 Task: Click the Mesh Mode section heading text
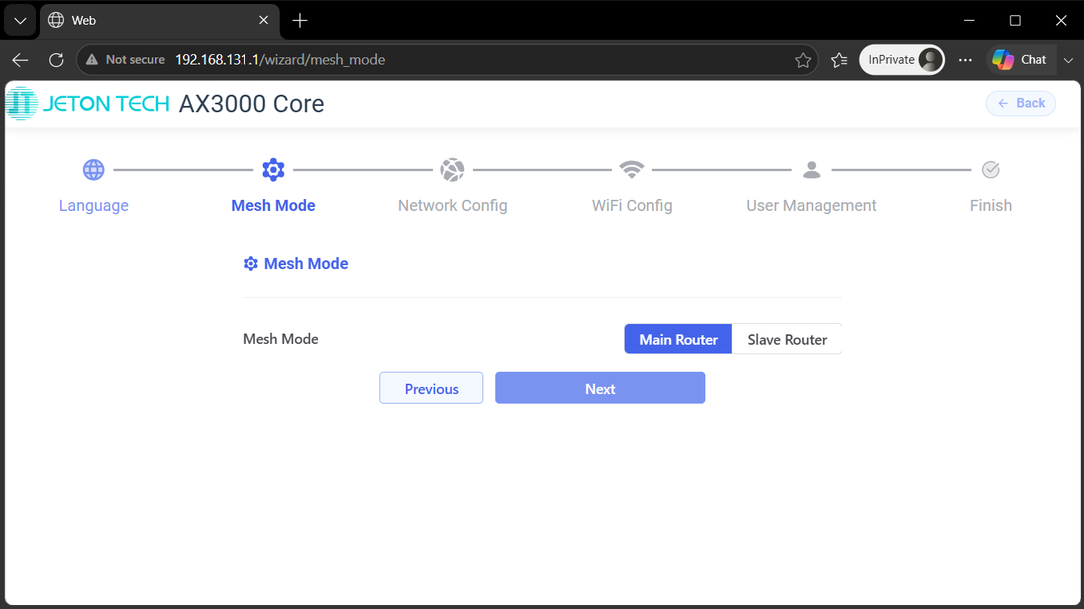click(x=306, y=263)
